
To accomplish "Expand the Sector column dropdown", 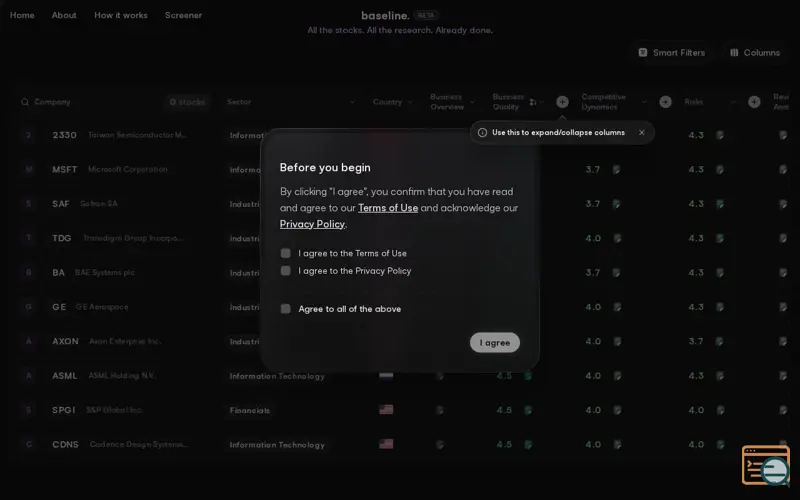I will (352, 102).
